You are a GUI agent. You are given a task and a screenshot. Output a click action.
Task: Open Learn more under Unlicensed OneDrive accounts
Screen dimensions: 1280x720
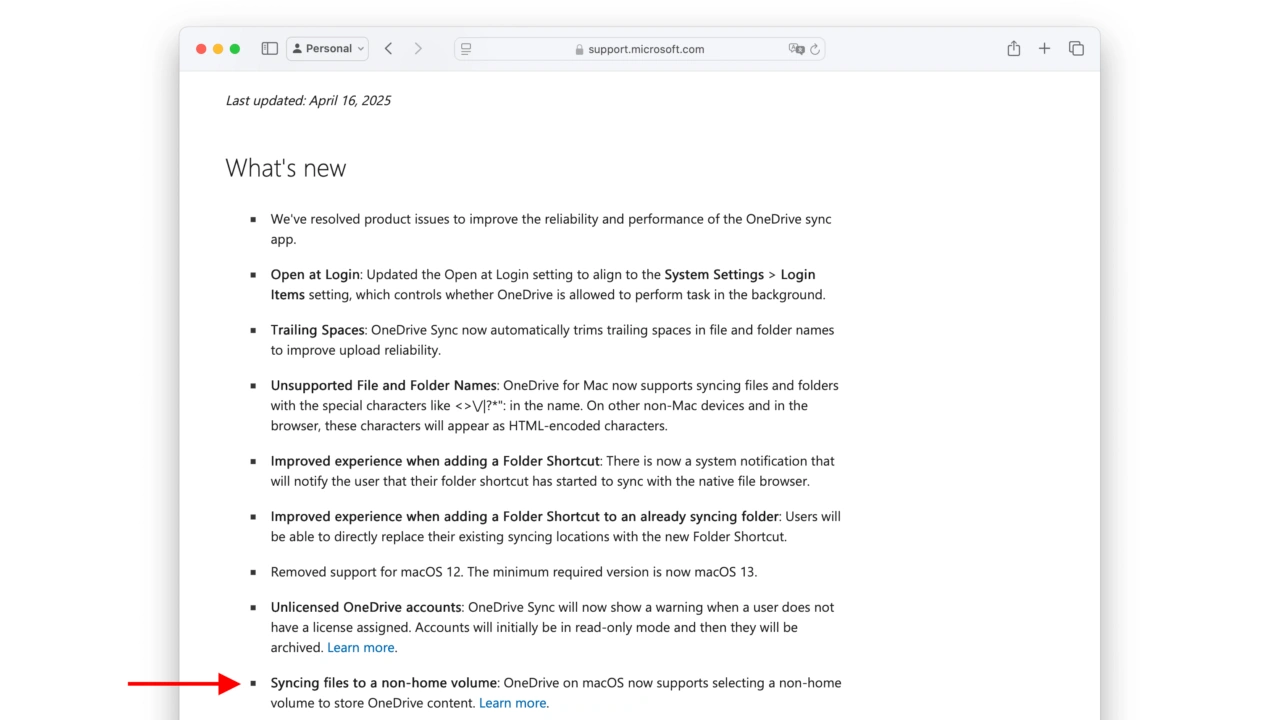360,647
